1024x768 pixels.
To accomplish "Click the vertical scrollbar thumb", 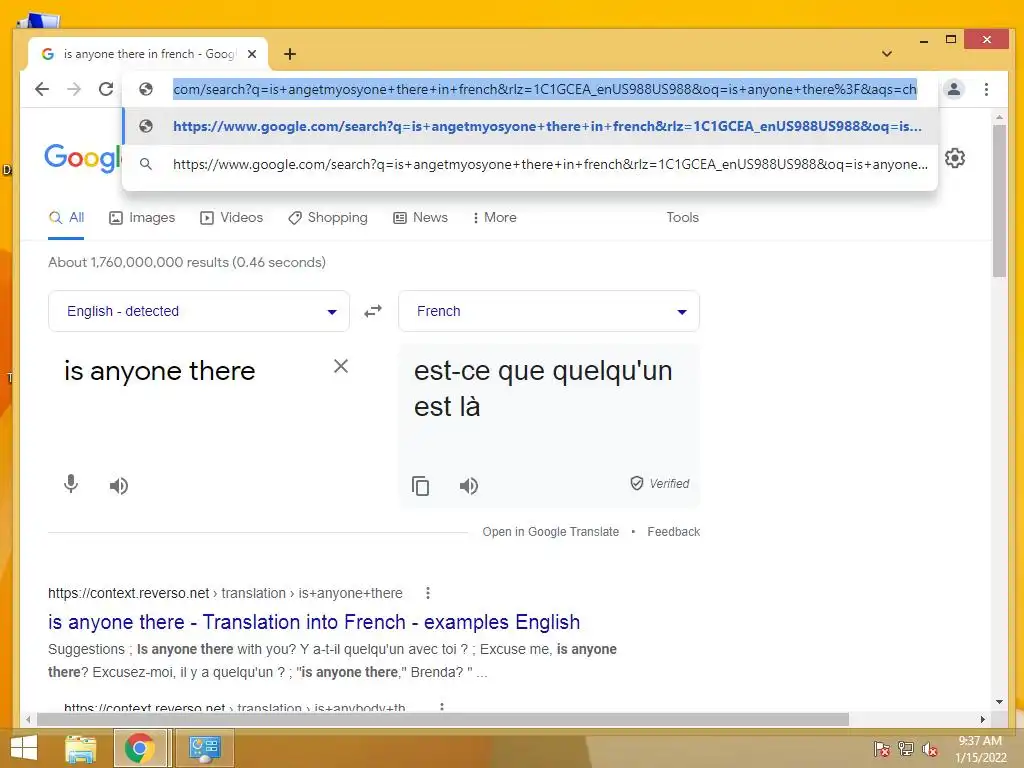I will (999, 200).
